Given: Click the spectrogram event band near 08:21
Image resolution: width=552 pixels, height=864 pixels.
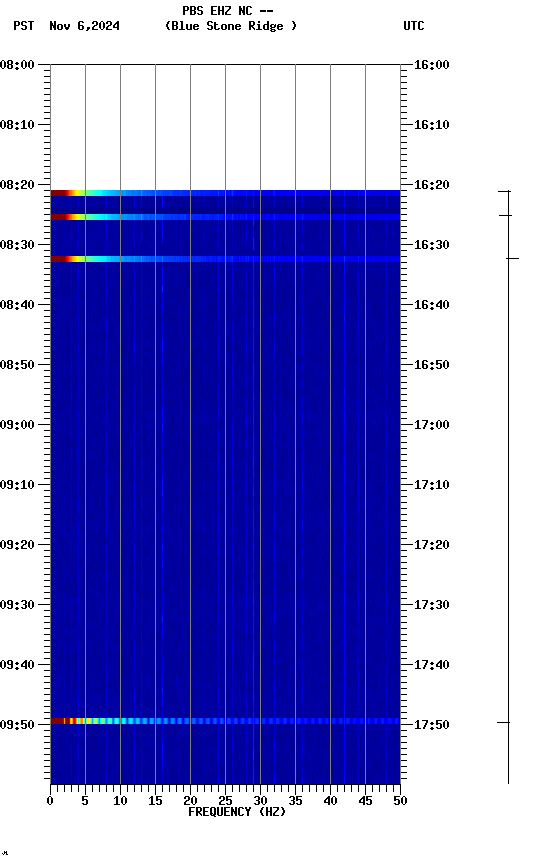Looking at the screenshot, I should tap(225, 193).
